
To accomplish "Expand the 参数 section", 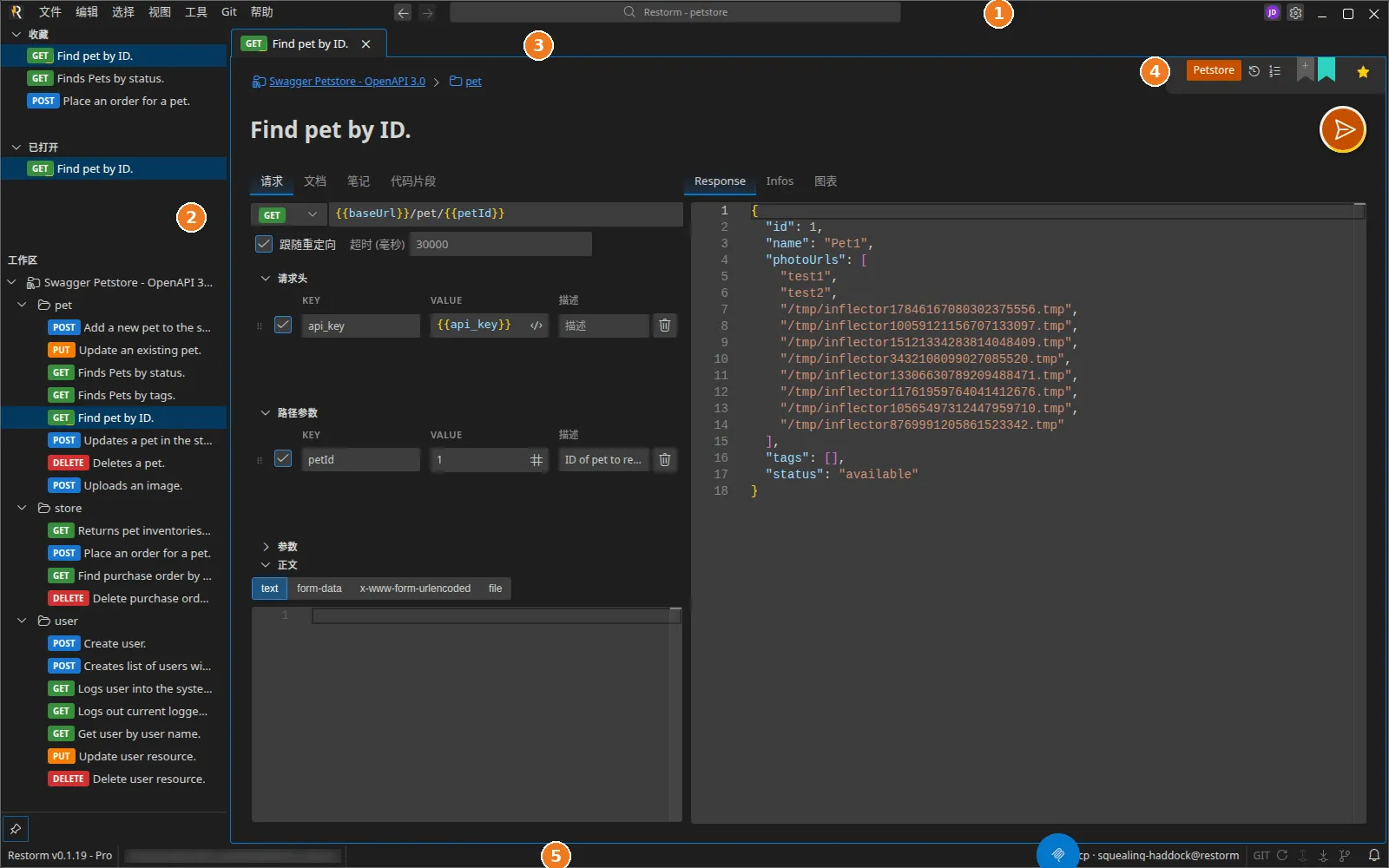I will click(x=266, y=547).
